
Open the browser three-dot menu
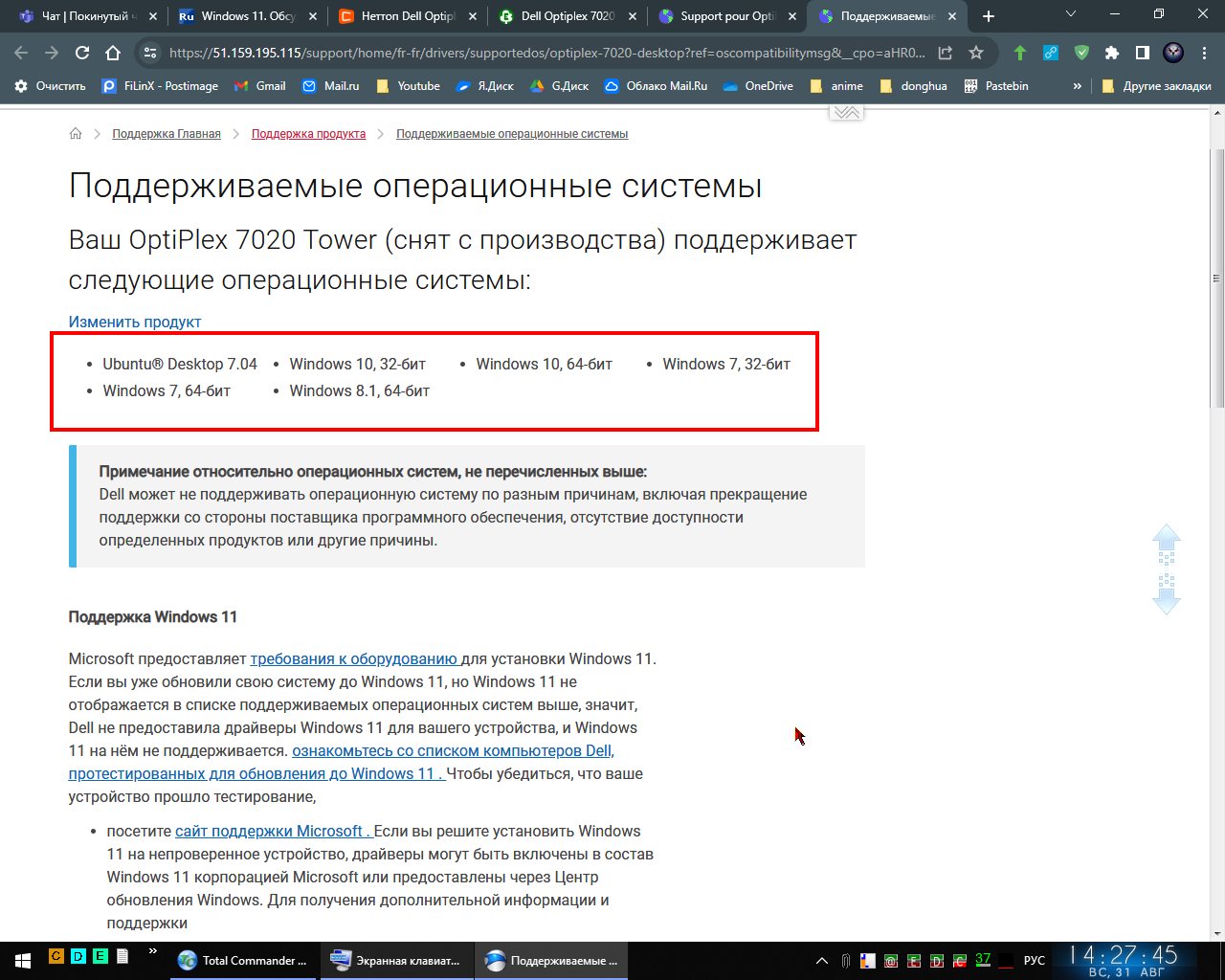coord(1204,54)
